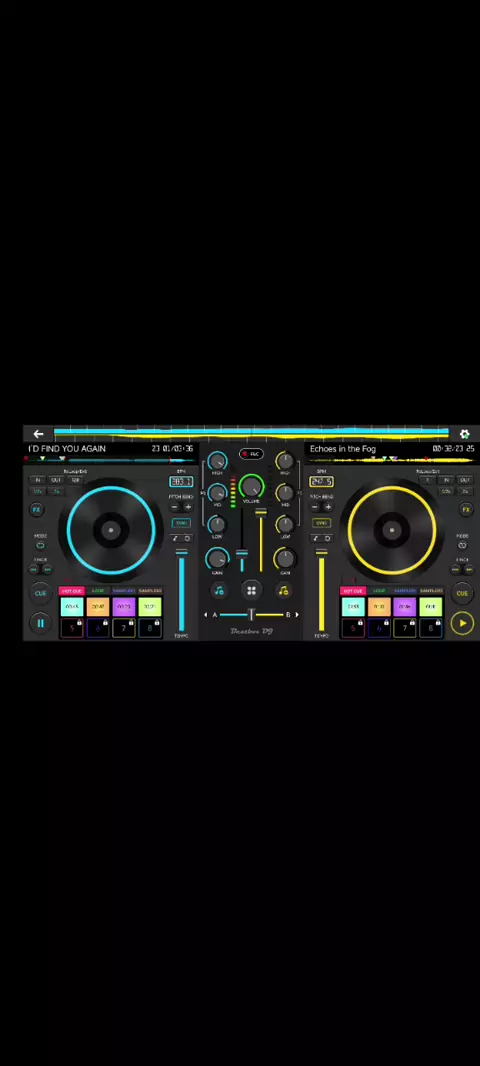Decrease pitch bend on right deck
Screen dimensions: 480x1066
pyautogui.click(x=315, y=507)
